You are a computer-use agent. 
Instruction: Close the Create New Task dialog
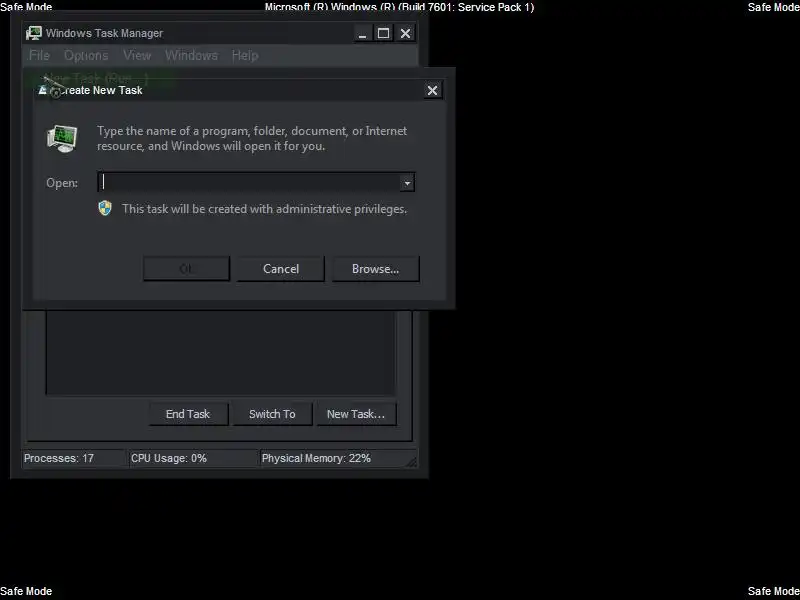pos(432,90)
